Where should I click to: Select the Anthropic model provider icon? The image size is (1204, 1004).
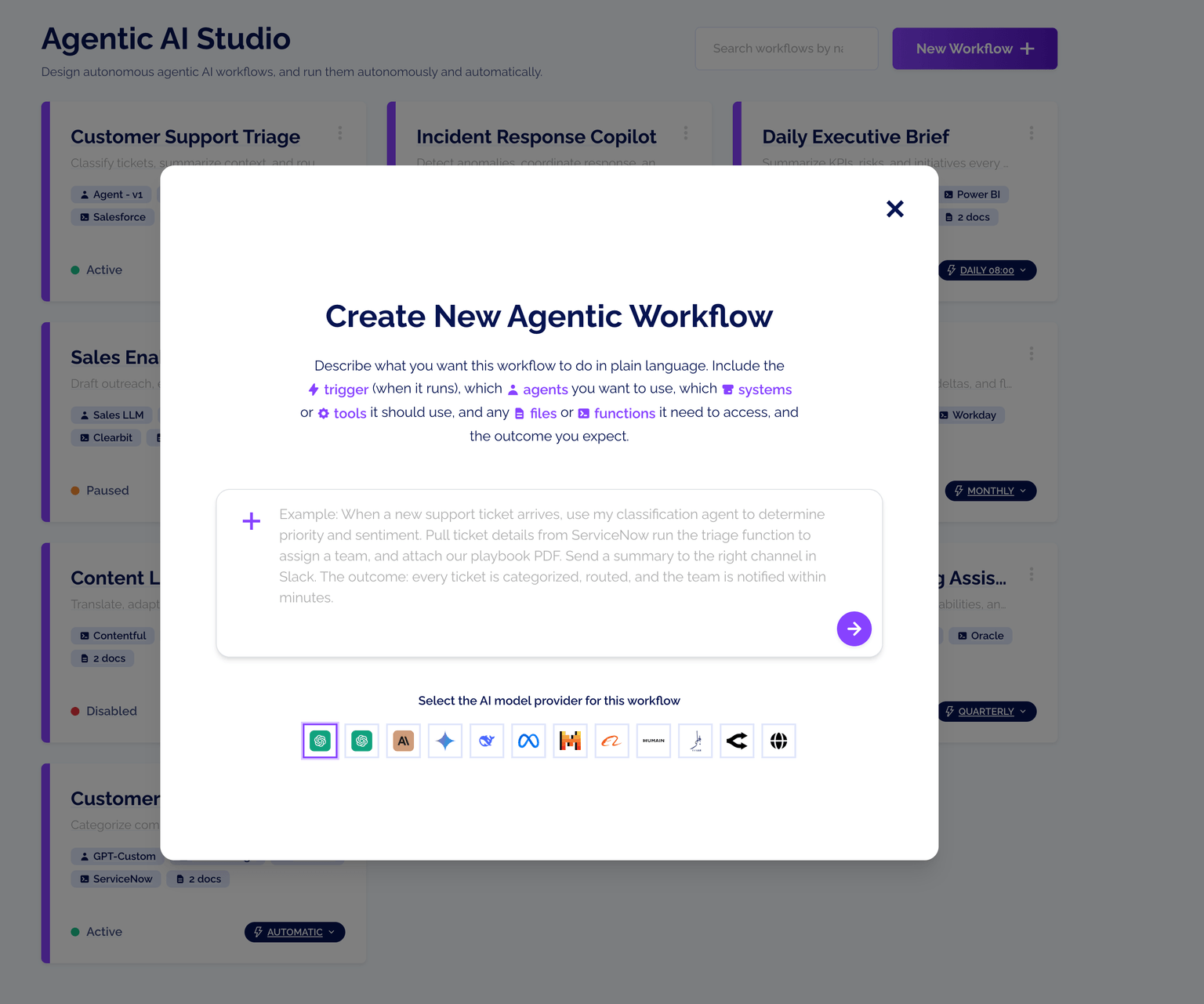tap(403, 741)
